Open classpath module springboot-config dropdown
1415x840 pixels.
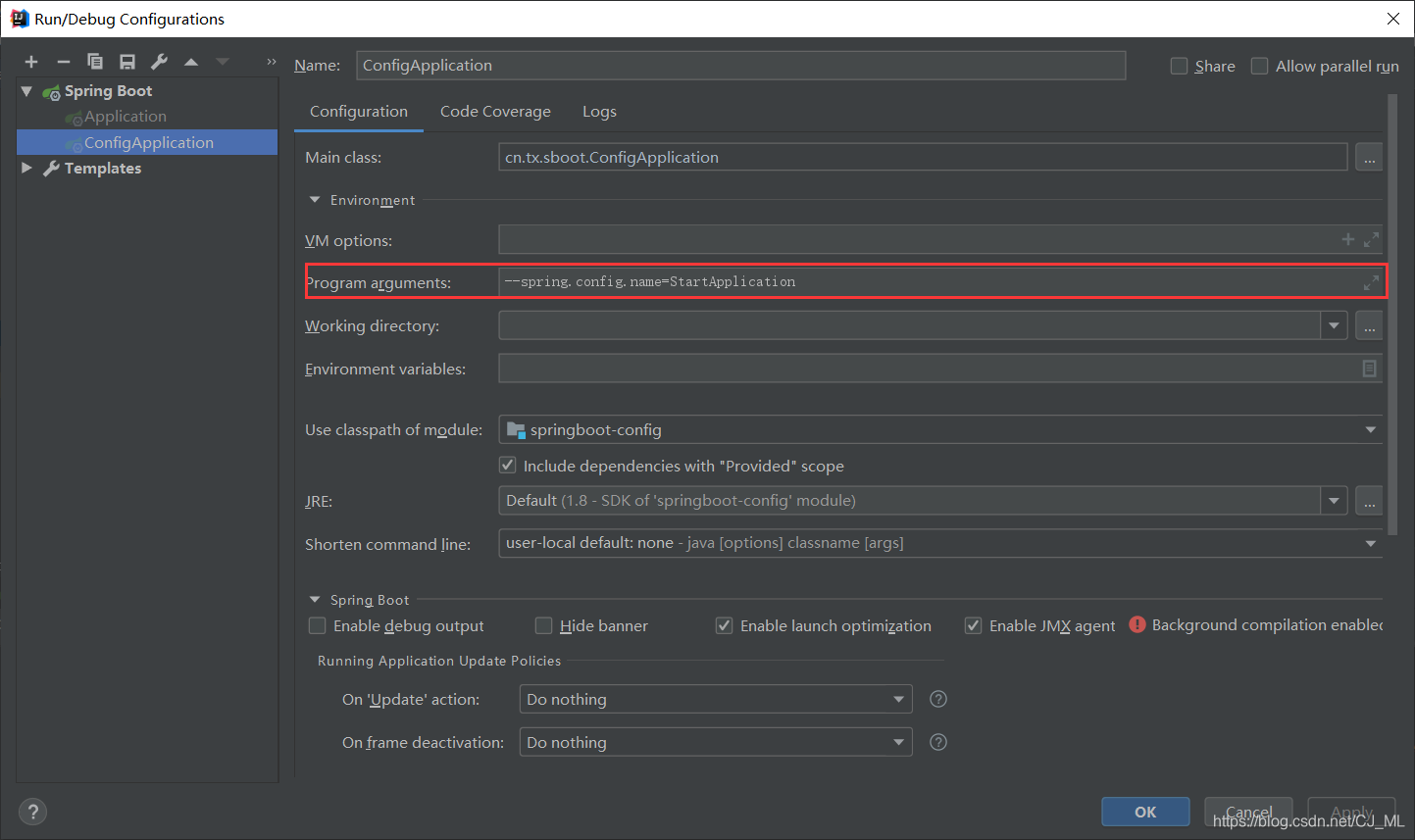point(1371,429)
